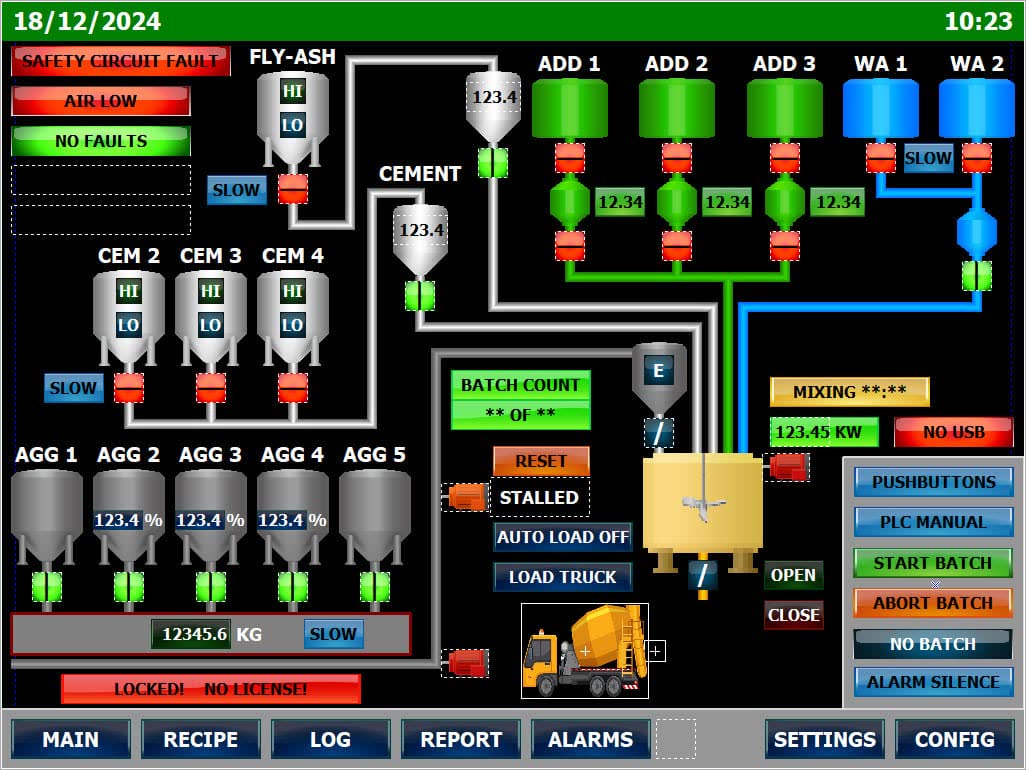Click the water weigh hopper green valve

click(977, 275)
